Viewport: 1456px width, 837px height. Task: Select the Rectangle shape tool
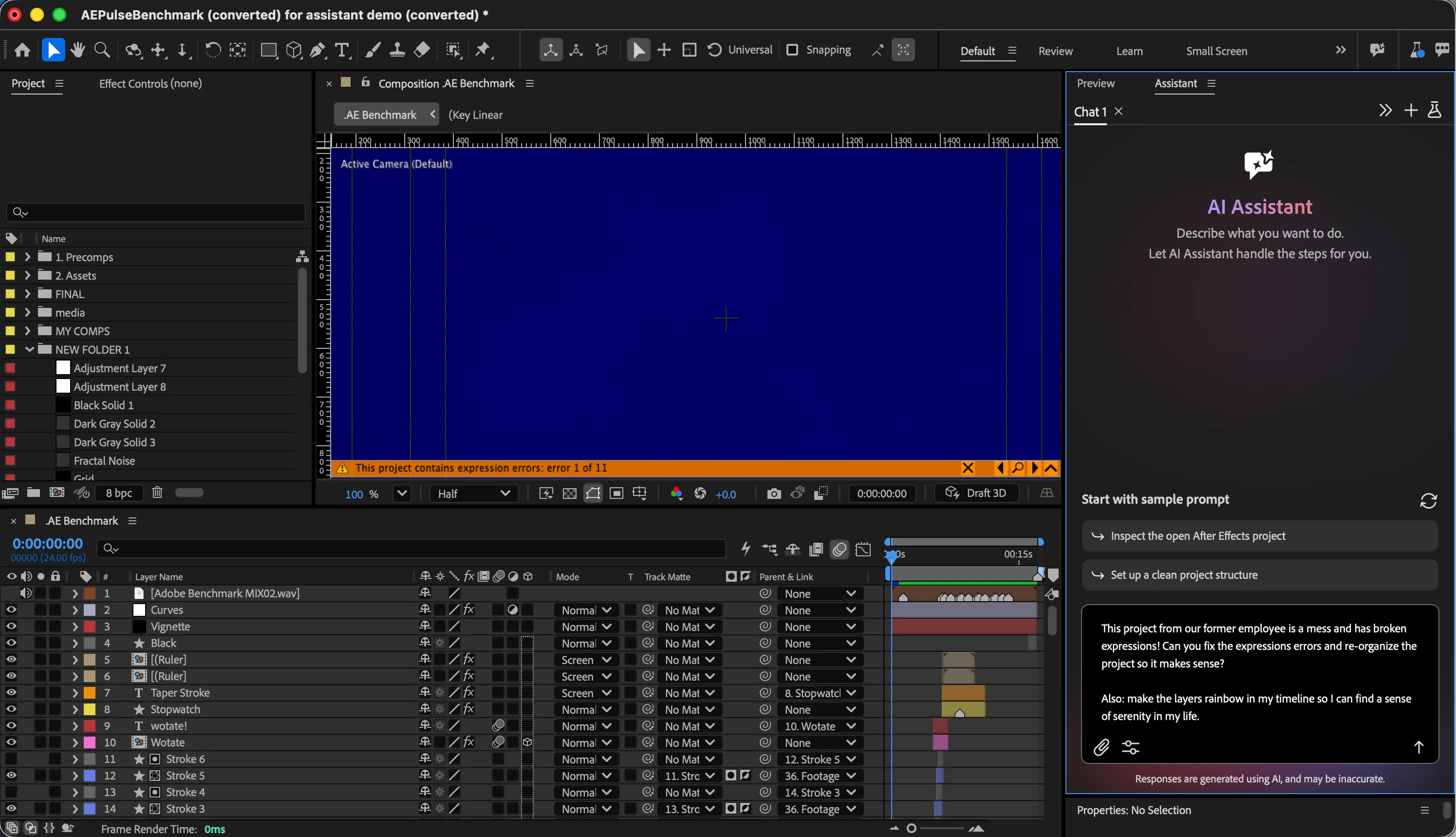point(268,51)
